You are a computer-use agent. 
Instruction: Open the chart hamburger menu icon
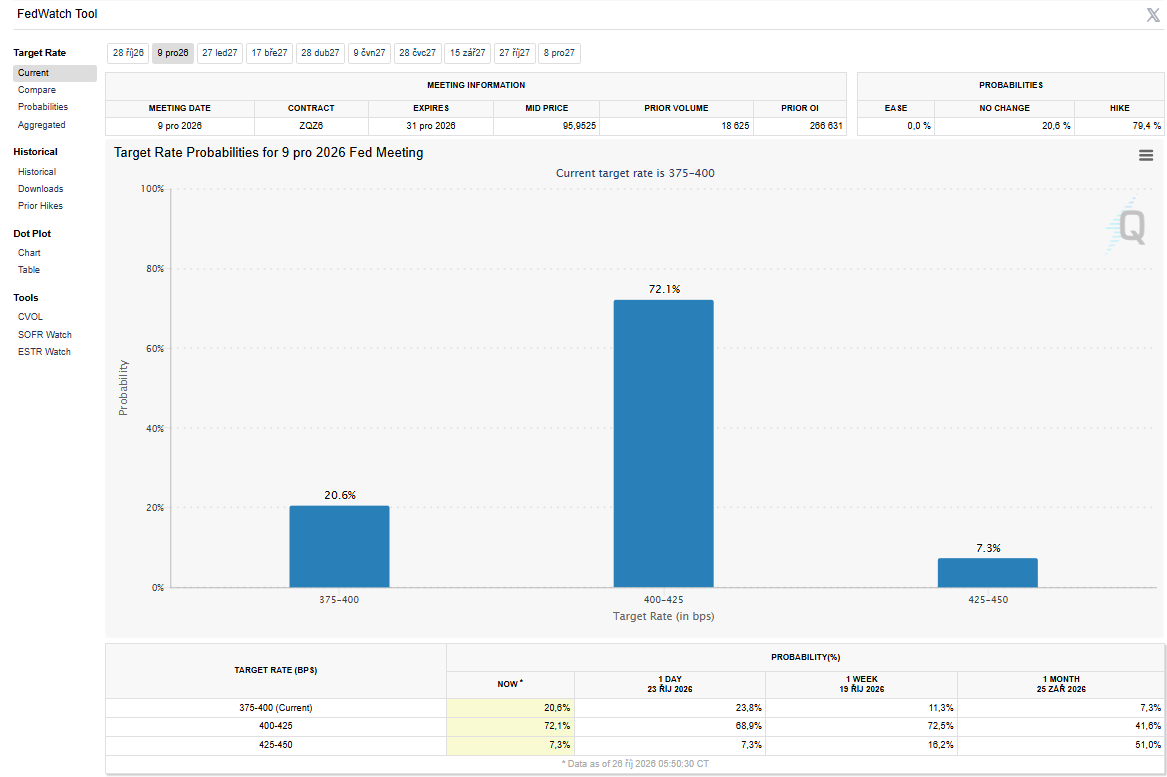(x=1145, y=156)
